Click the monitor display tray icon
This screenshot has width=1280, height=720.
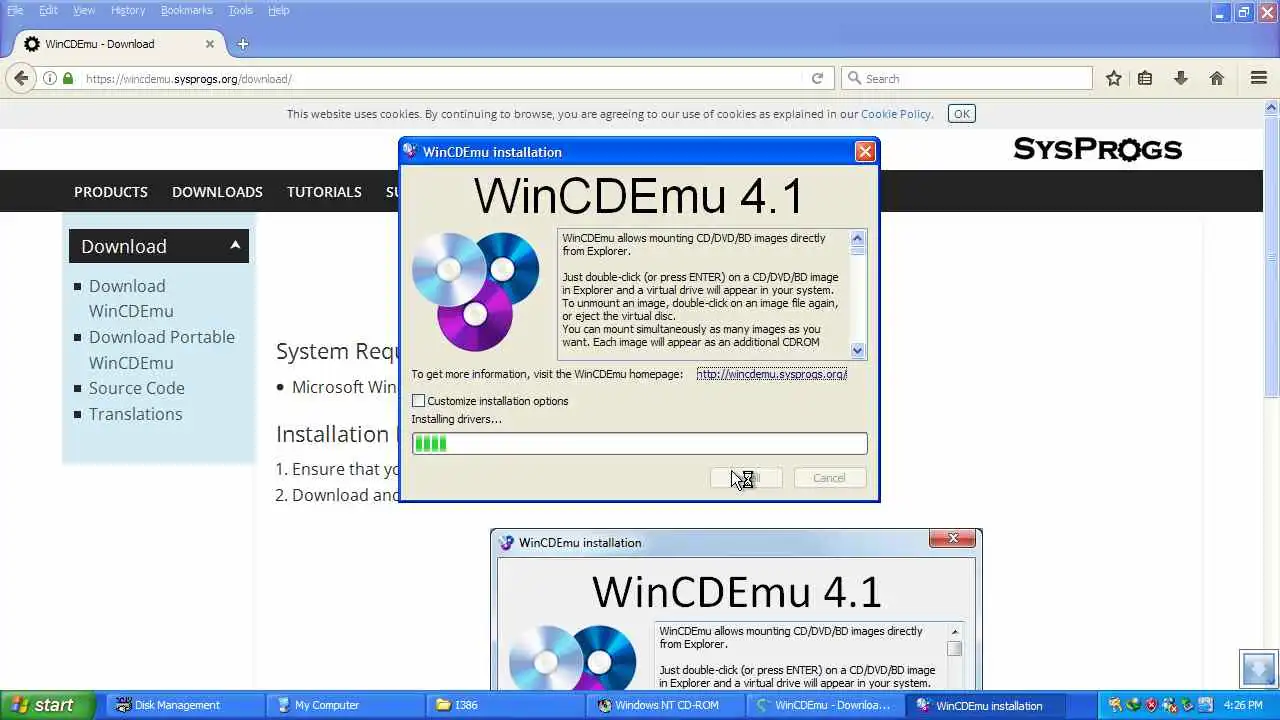(1205, 705)
